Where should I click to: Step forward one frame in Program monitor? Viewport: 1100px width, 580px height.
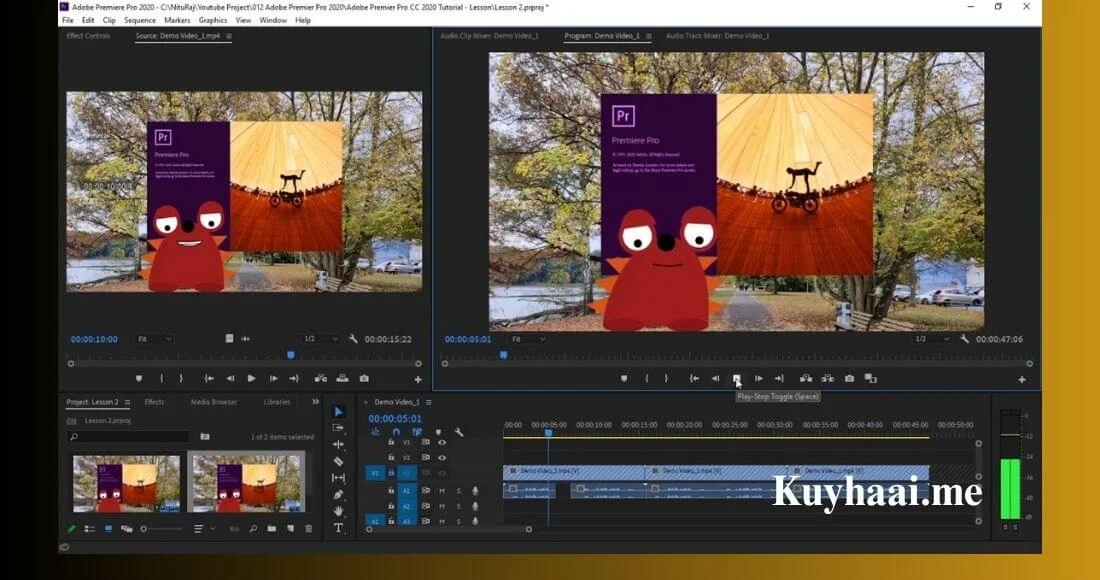point(758,379)
